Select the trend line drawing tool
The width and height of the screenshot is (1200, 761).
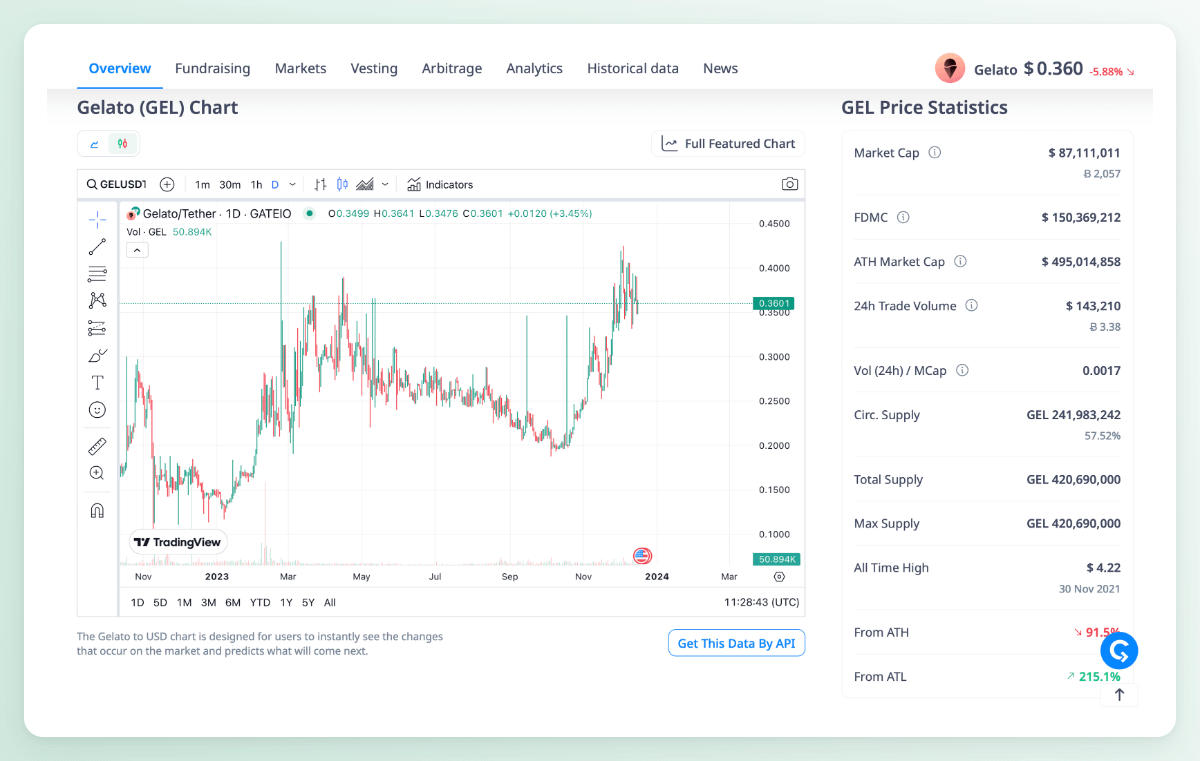coord(97,247)
